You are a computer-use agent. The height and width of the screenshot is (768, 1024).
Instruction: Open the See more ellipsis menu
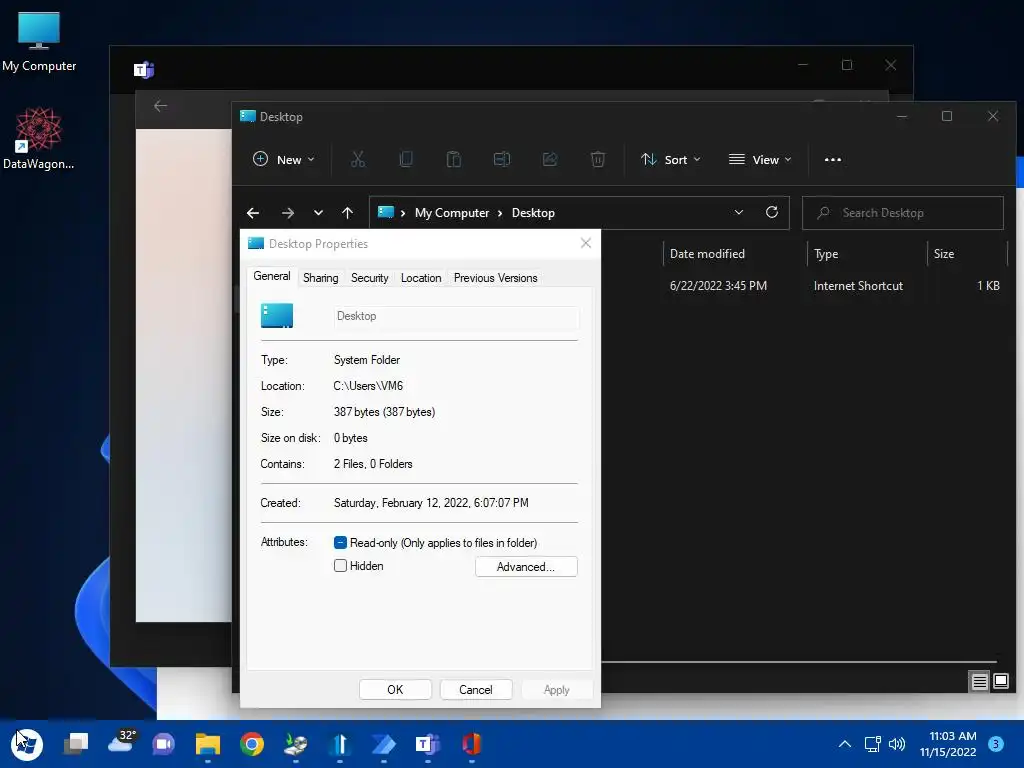[x=833, y=159]
